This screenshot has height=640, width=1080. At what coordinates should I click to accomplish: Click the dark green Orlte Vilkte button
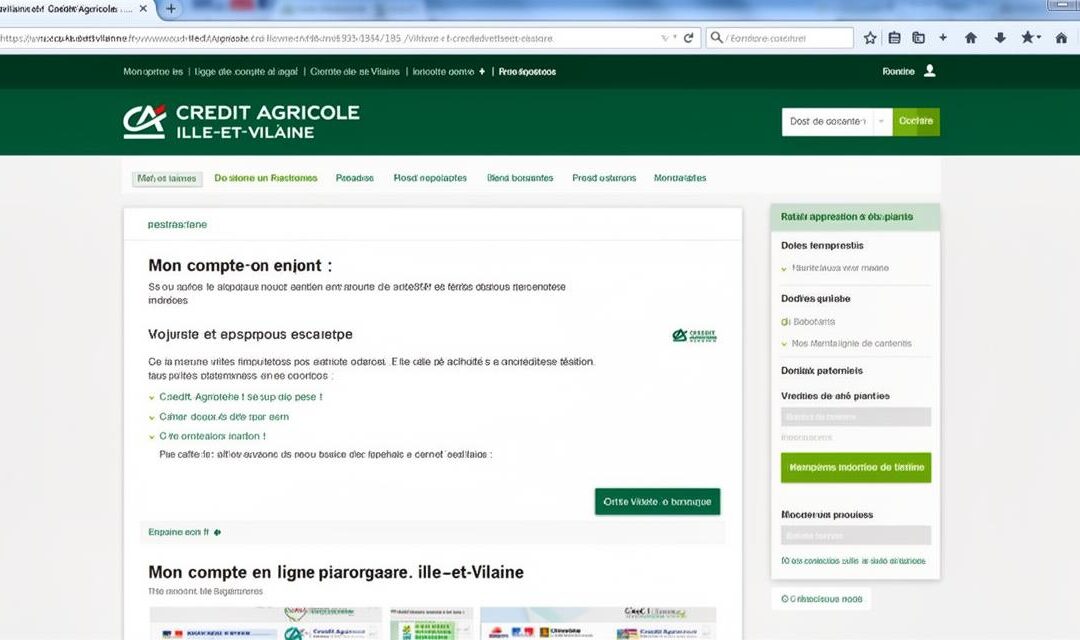point(658,502)
